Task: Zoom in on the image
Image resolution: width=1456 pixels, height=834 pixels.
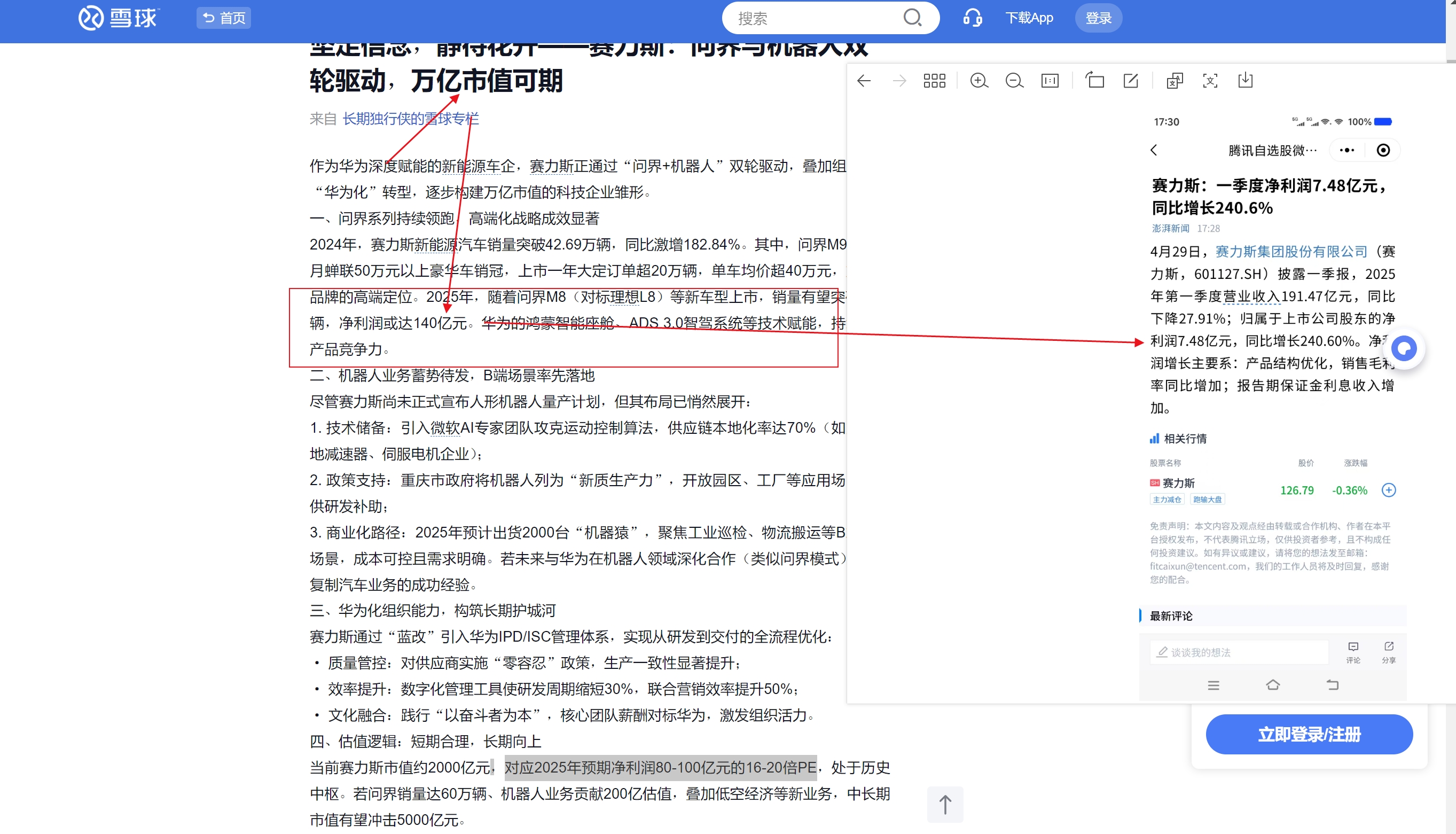Action: pos(979,81)
